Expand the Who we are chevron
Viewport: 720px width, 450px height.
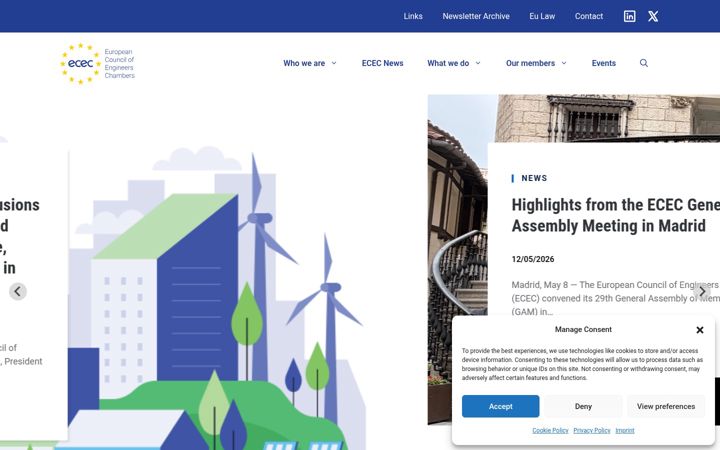tap(334, 63)
